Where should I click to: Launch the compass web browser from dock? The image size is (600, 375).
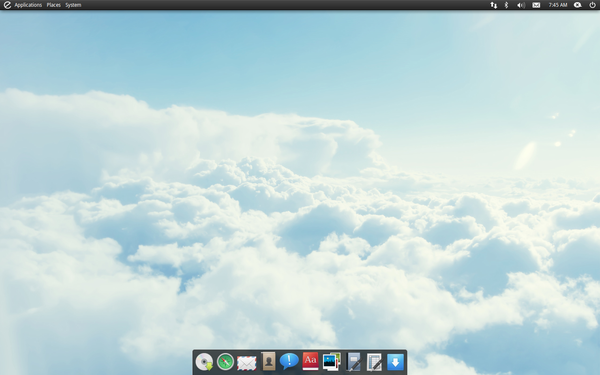tap(225, 362)
